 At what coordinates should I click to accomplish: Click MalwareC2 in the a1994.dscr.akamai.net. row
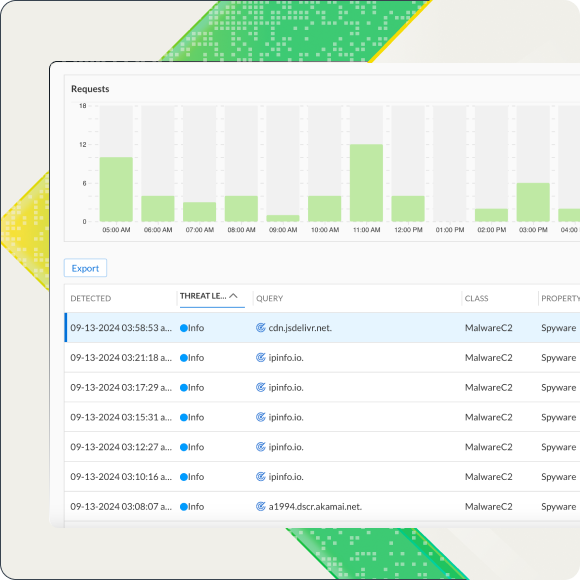coord(489,506)
